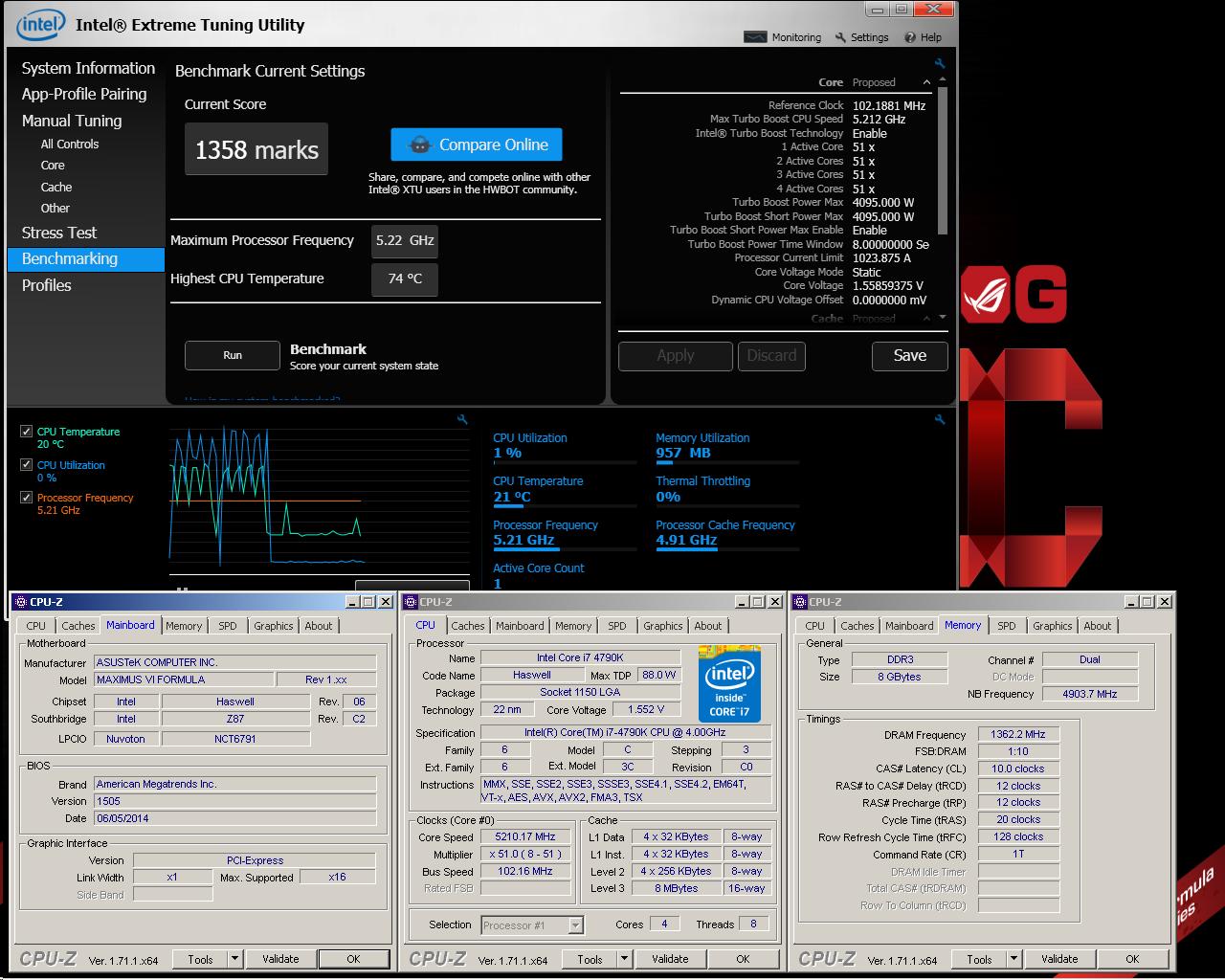
Task: Open Tools dropdown arrow in Mainboard CPU-Z window
Action: (234, 959)
